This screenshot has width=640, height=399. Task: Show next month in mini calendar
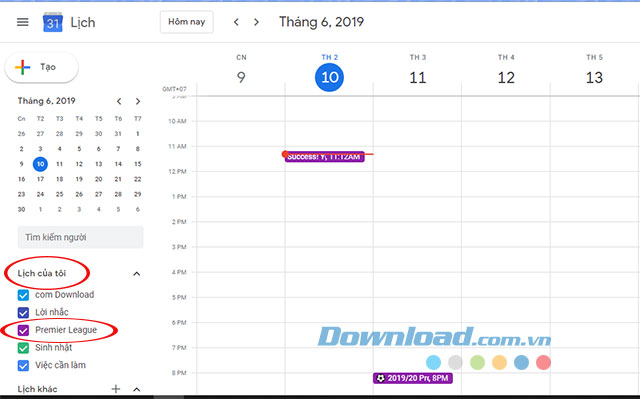click(x=138, y=101)
